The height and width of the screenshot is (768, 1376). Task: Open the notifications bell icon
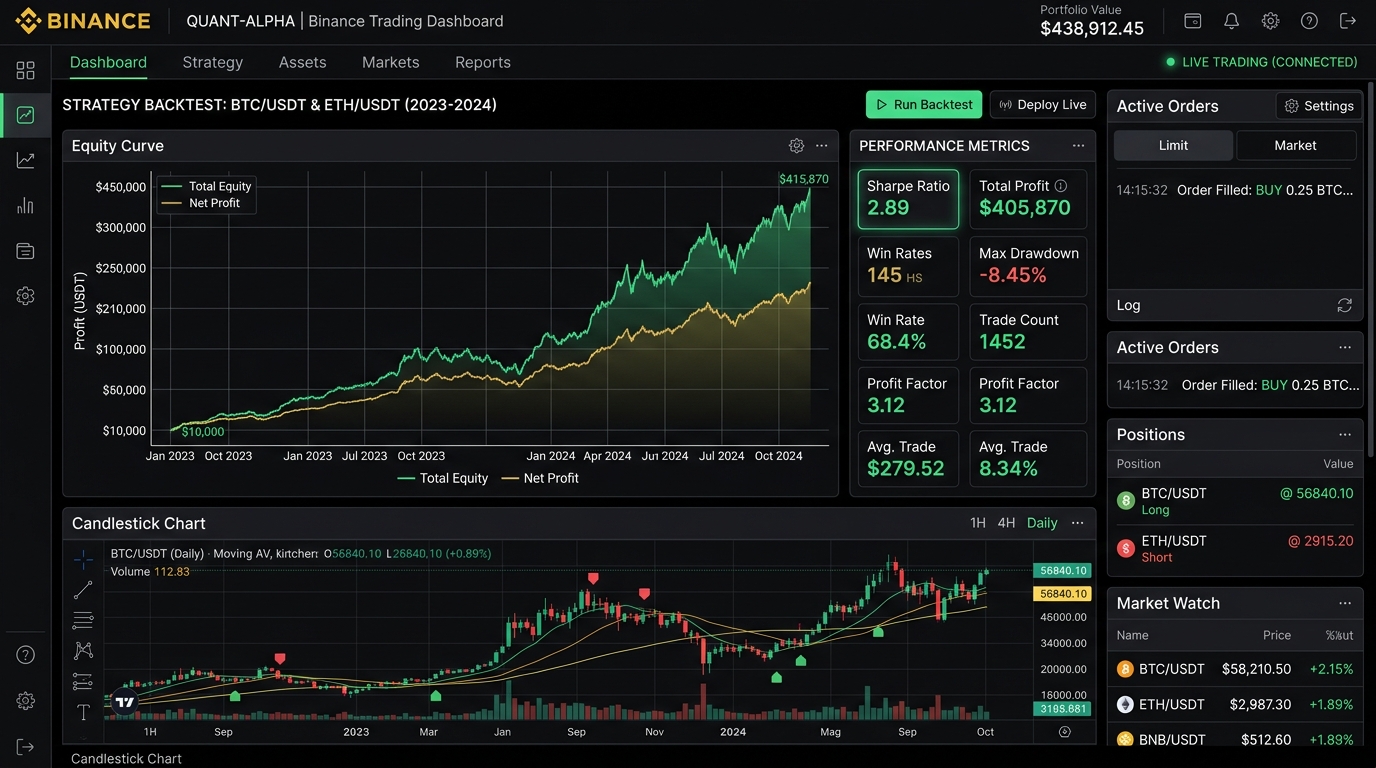[1231, 21]
